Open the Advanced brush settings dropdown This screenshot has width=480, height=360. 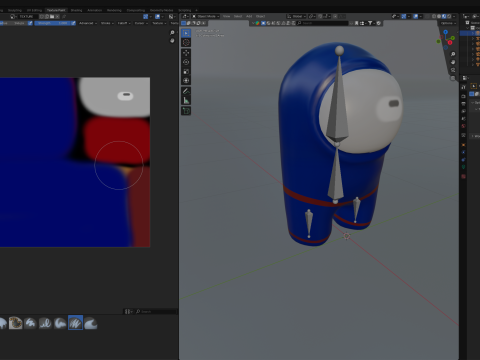point(88,23)
